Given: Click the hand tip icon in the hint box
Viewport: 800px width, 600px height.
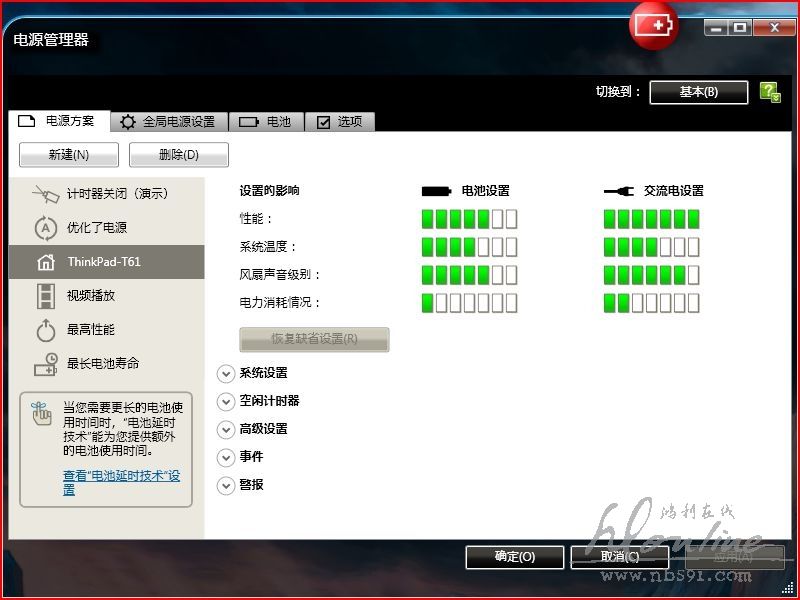Looking at the screenshot, I should pyautogui.click(x=41, y=414).
